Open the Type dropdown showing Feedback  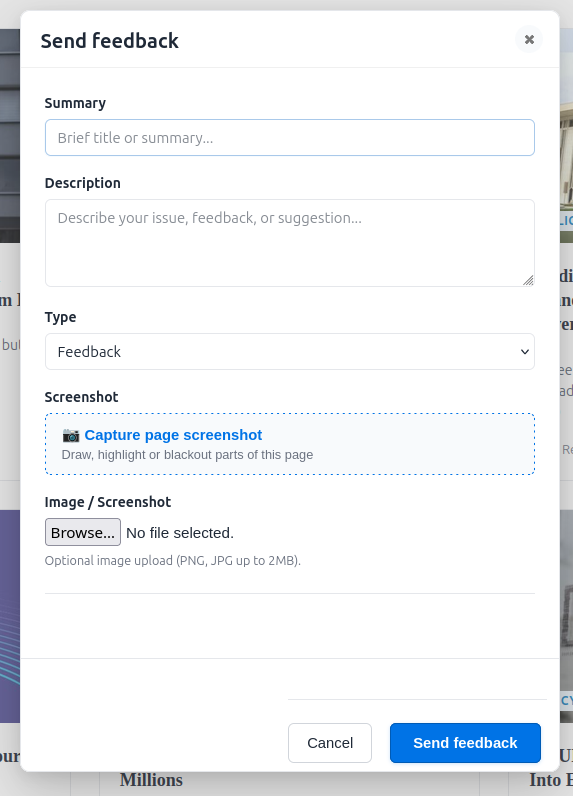point(290,352)
